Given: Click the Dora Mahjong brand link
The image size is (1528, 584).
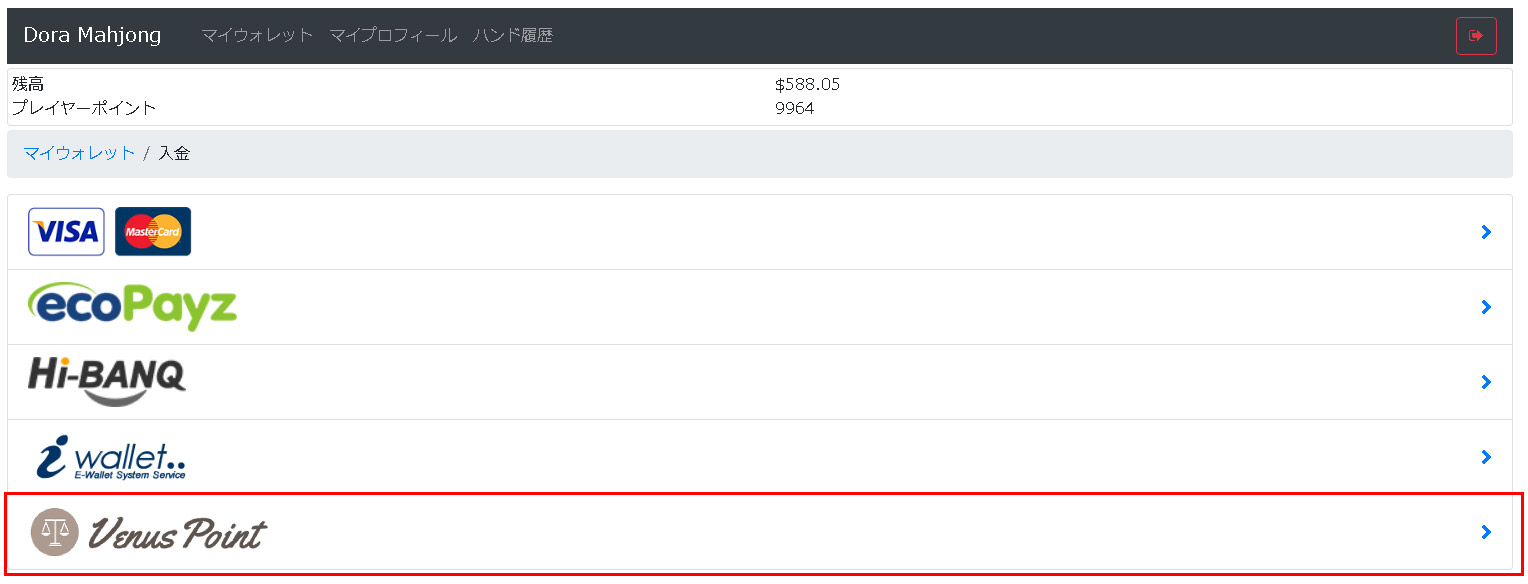Looking at the screenshot, I should [x=92, y=35].
